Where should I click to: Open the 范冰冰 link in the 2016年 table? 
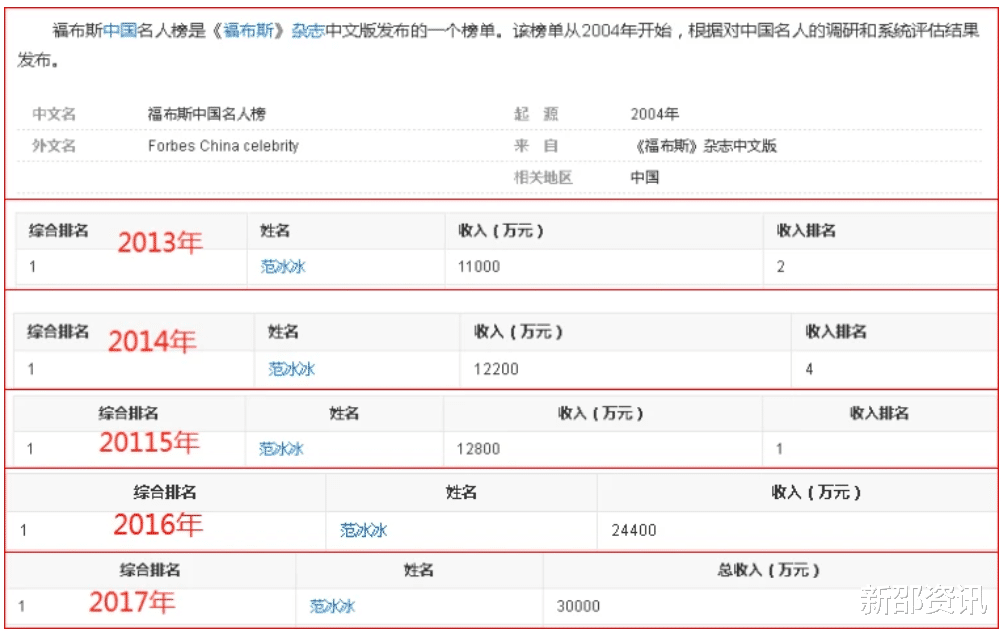pos(364,530)
